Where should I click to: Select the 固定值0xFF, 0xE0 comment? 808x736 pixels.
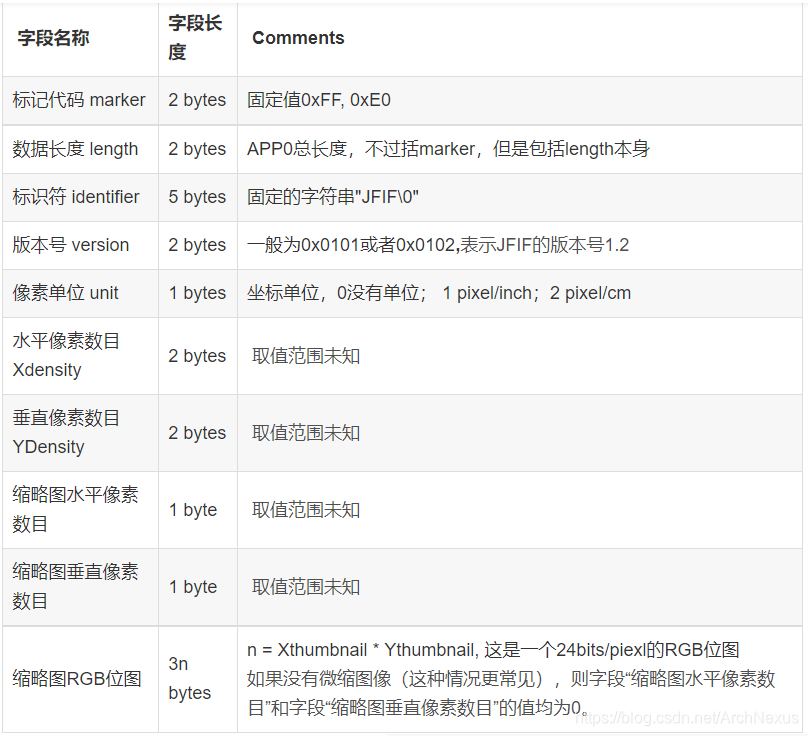(318, 100)
